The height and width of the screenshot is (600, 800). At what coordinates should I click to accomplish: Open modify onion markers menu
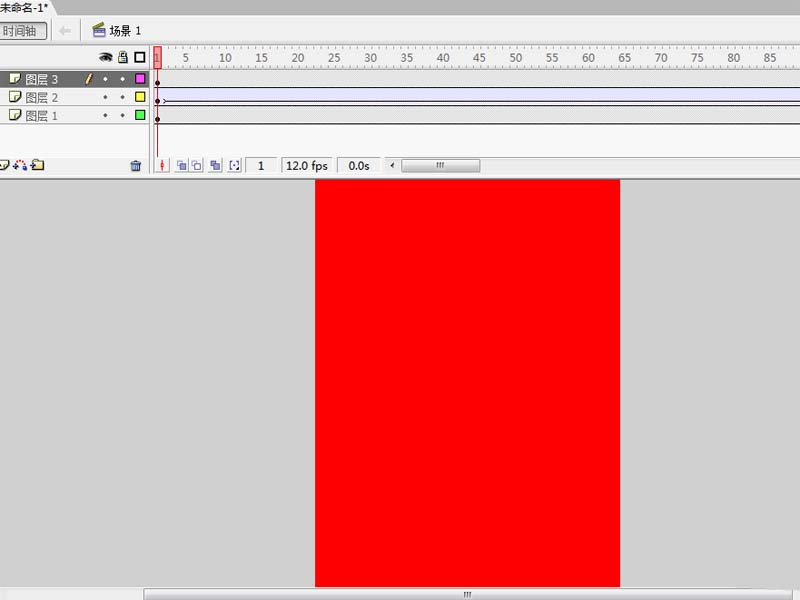(x=234, y=165)
